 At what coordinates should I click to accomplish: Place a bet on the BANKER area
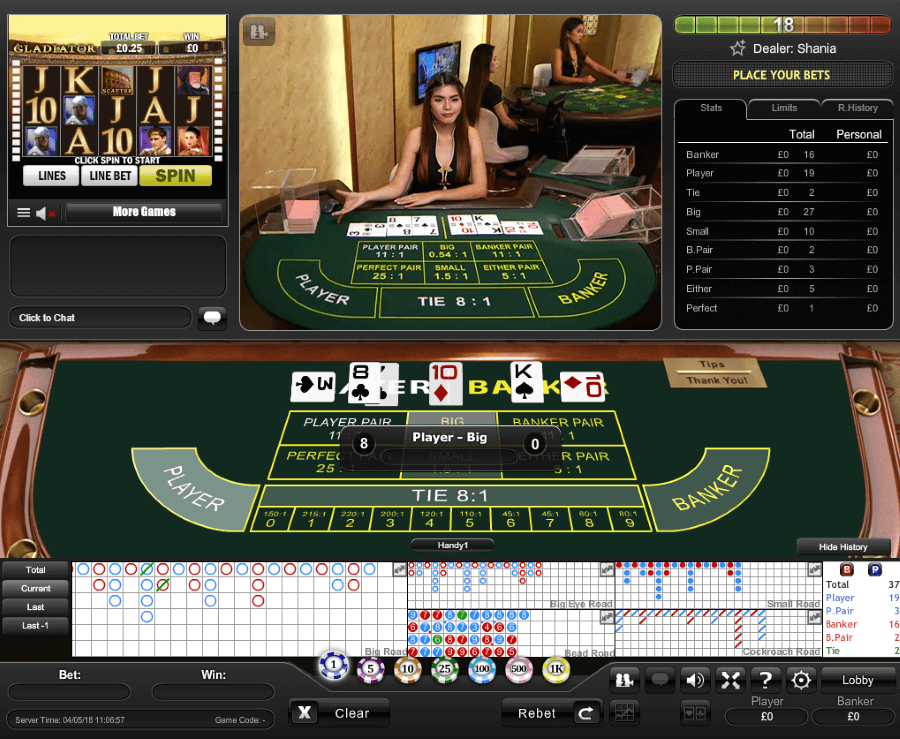click(707, 488)
